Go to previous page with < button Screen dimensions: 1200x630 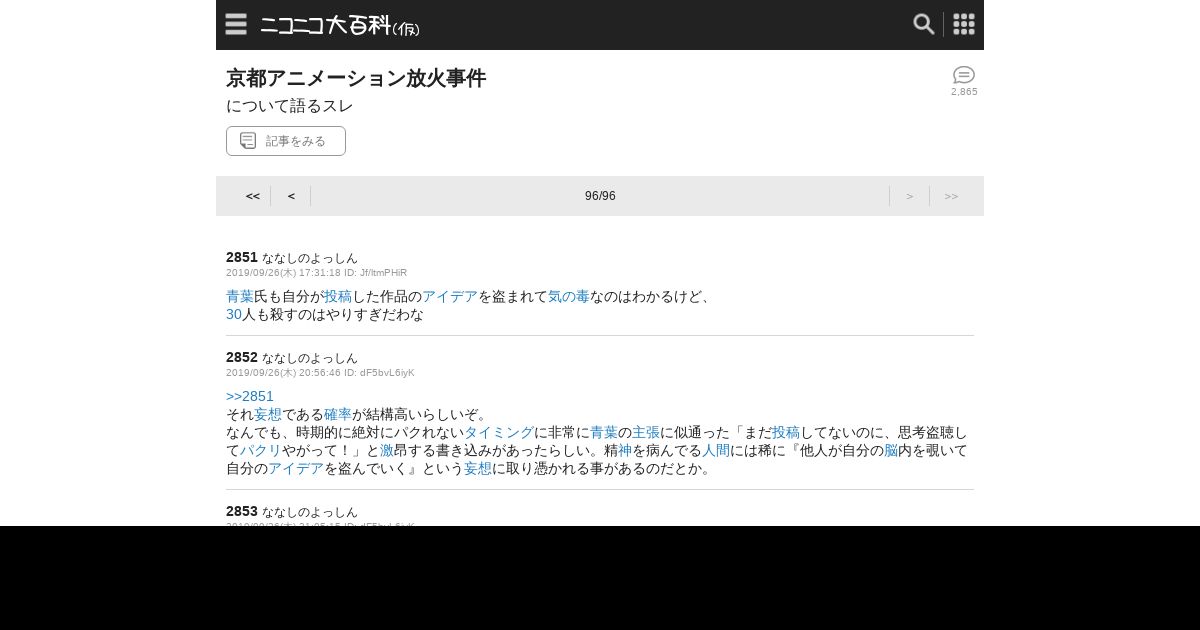(x=291, y=196)
